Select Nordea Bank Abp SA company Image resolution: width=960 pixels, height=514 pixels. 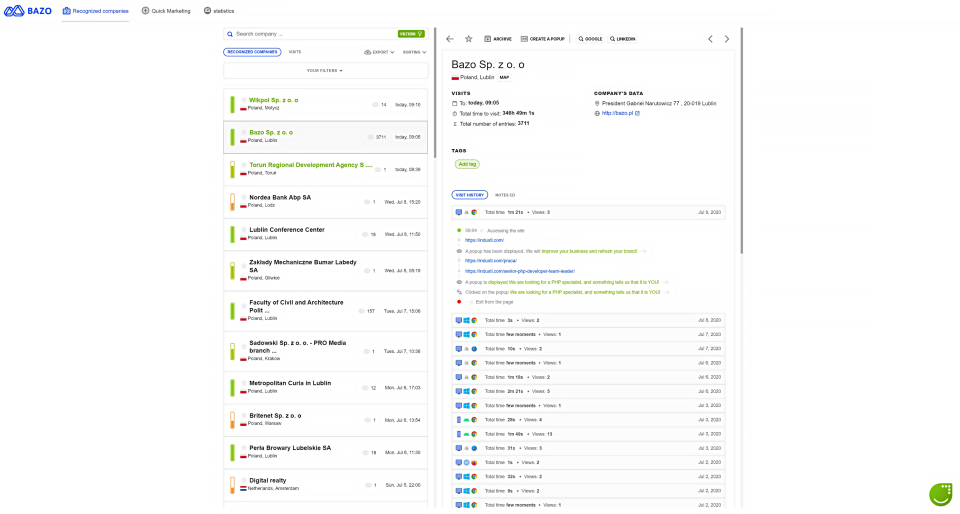(x=325, y=201)
